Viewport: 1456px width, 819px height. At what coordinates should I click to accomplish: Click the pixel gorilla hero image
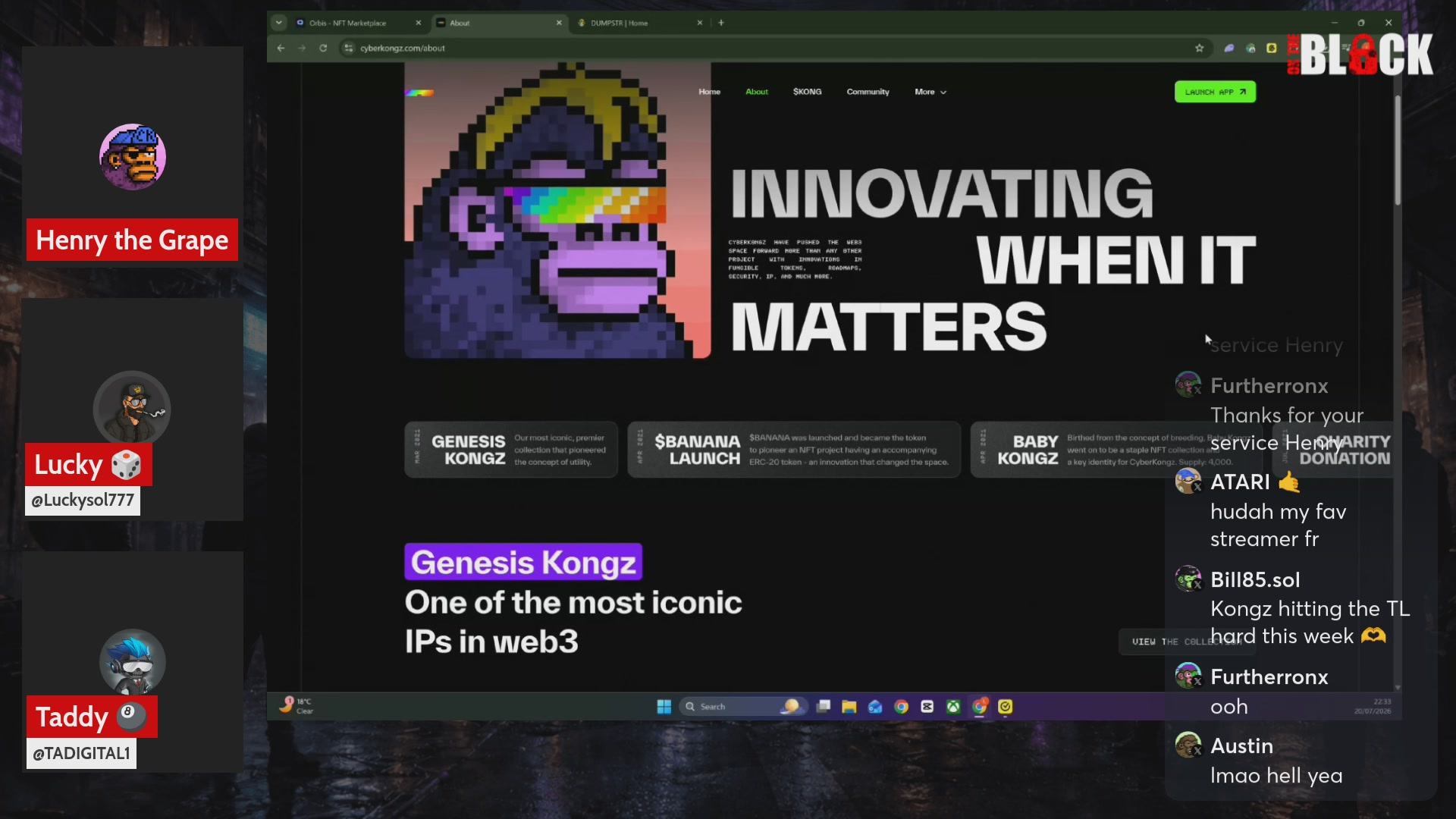pos(557,210)
